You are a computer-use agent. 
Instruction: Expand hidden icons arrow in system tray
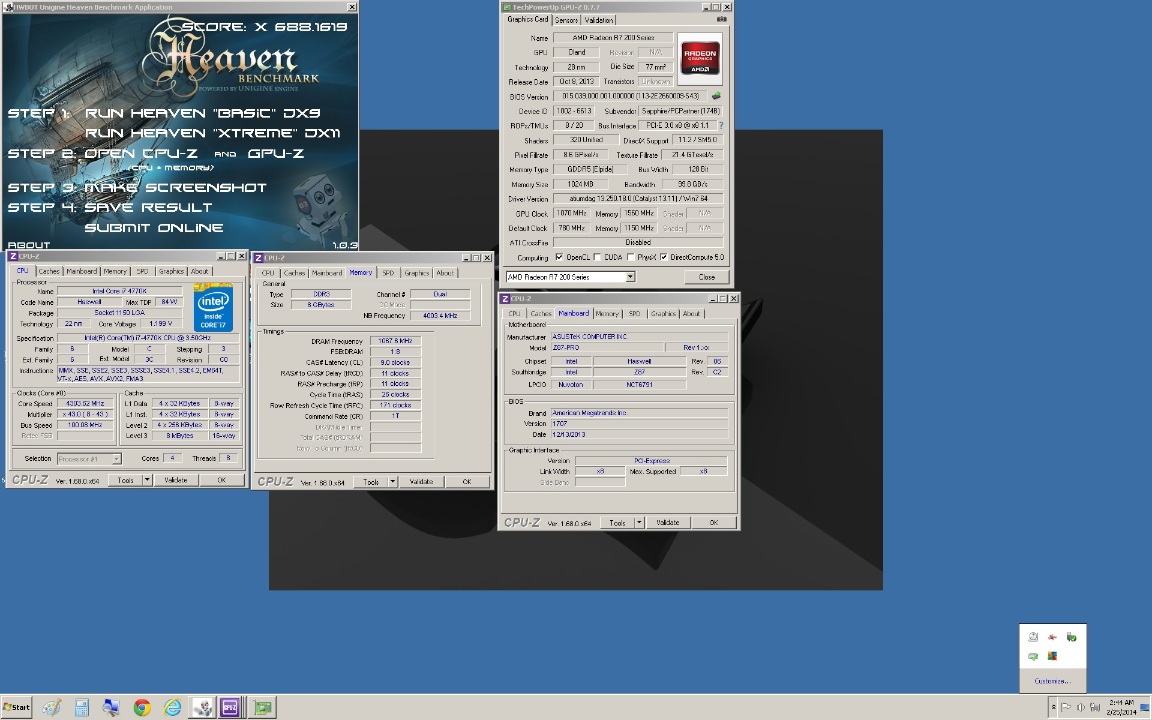[x=1054, y=707]
